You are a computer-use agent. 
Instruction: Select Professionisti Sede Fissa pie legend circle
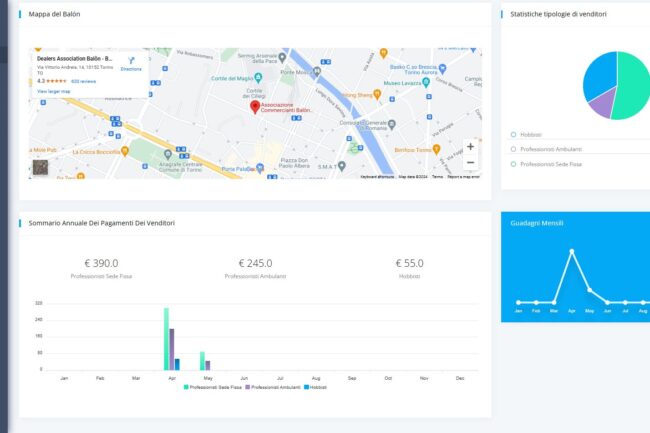tap(513, 162)
